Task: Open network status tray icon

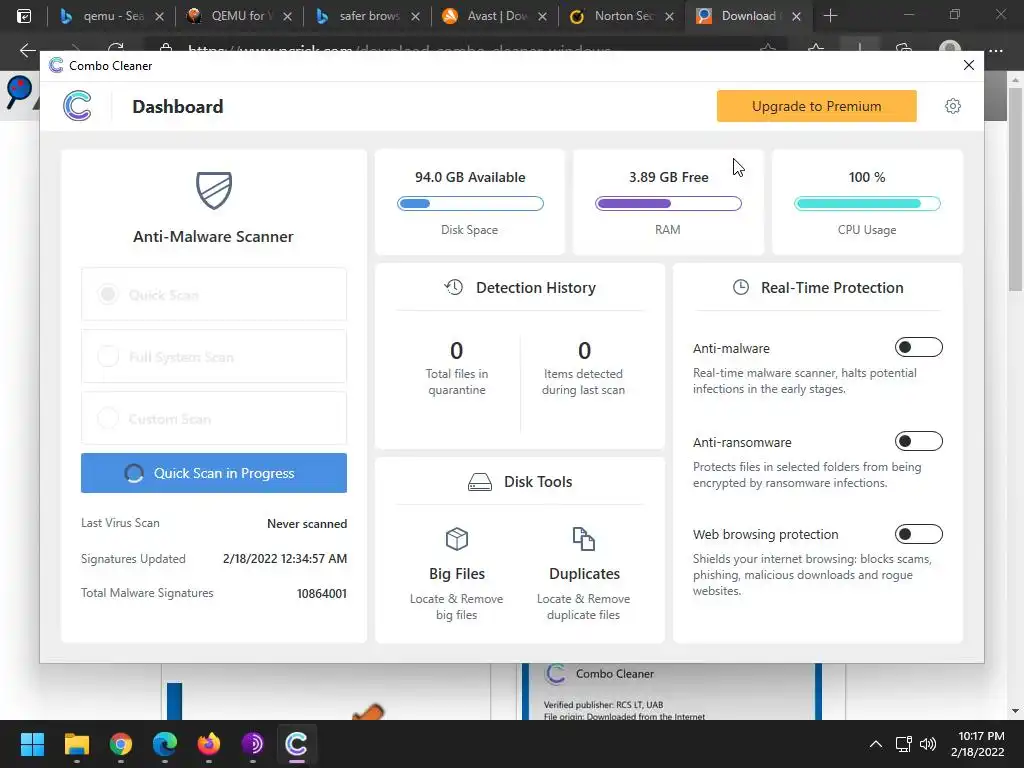Action: pos(903,744)
